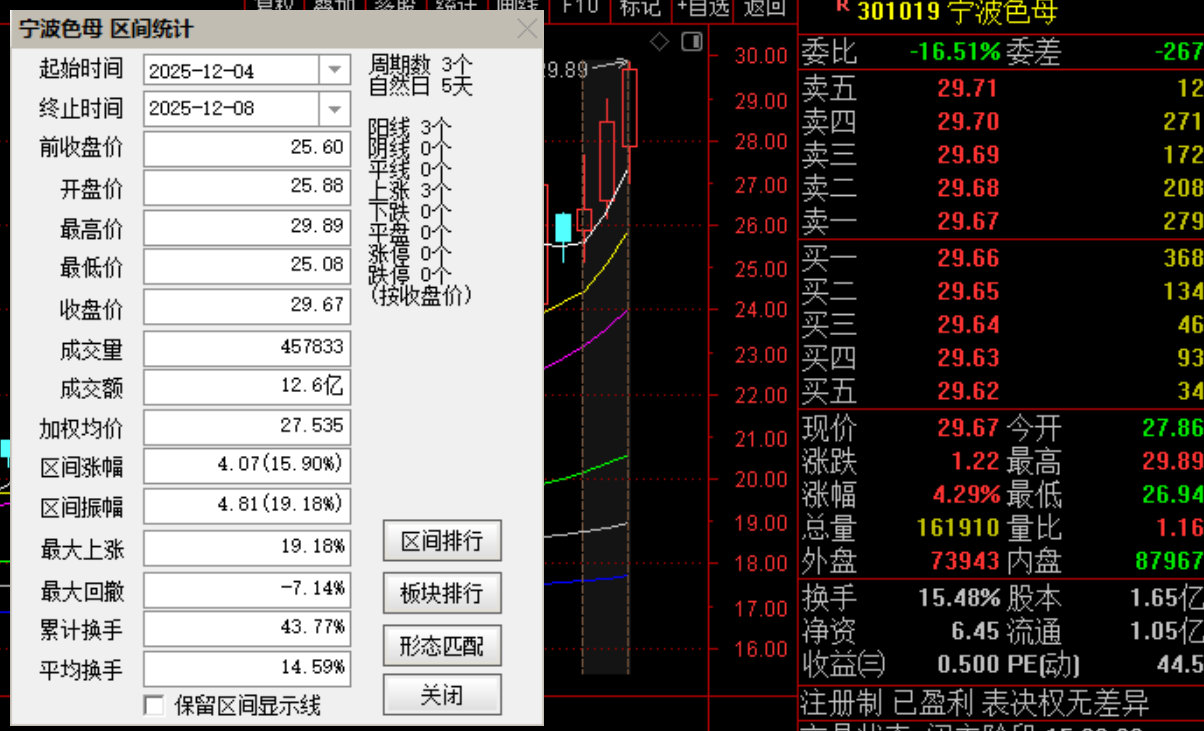Click the 卖二 price 29.68
The width and height of the screenshot is (1204, 731).
point(968,188)
